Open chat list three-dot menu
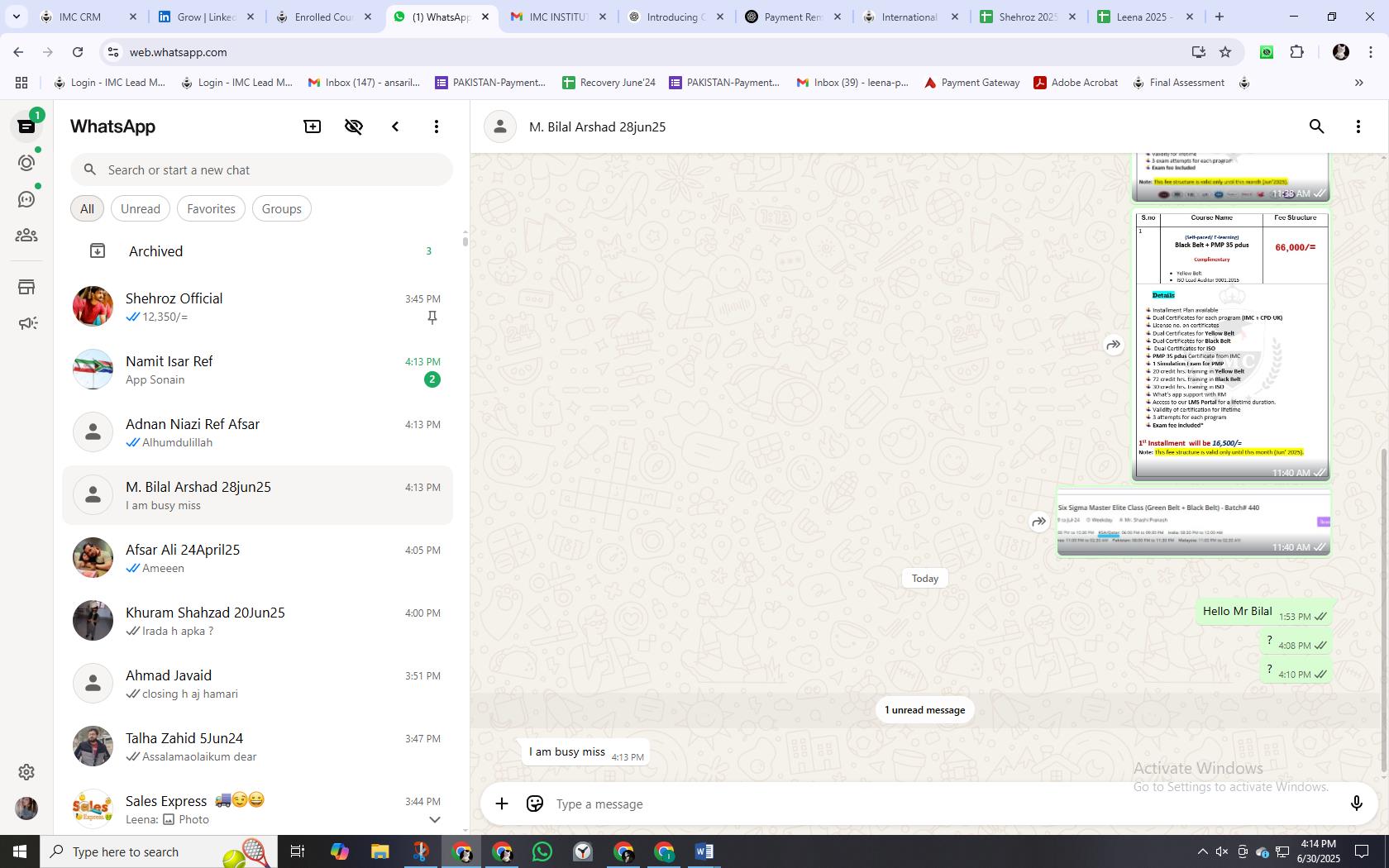Screen dimensions: 1389x868 pos(437,126)
